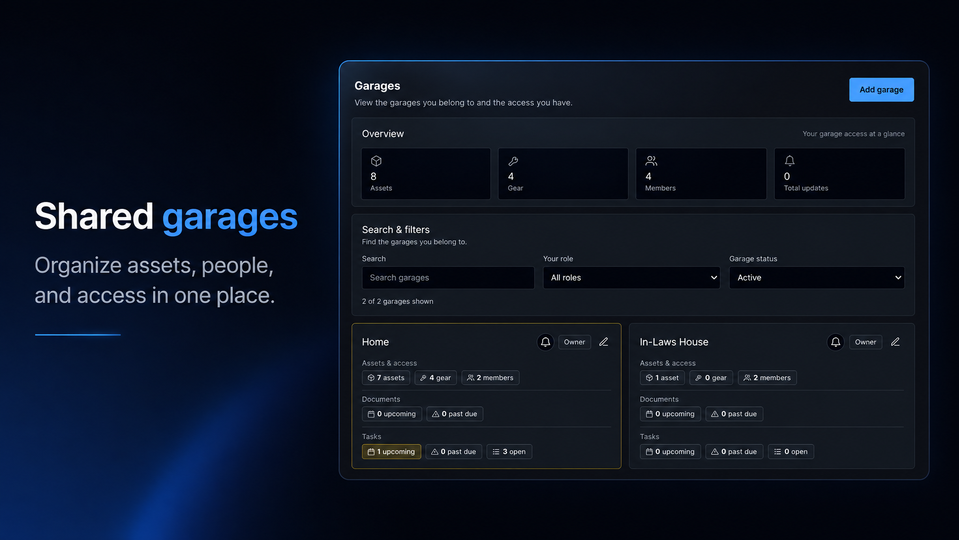Screen dimensions: 959x540
Task: Click the Owner badge on In-Laws House
Action: click(x=865, y=342)
